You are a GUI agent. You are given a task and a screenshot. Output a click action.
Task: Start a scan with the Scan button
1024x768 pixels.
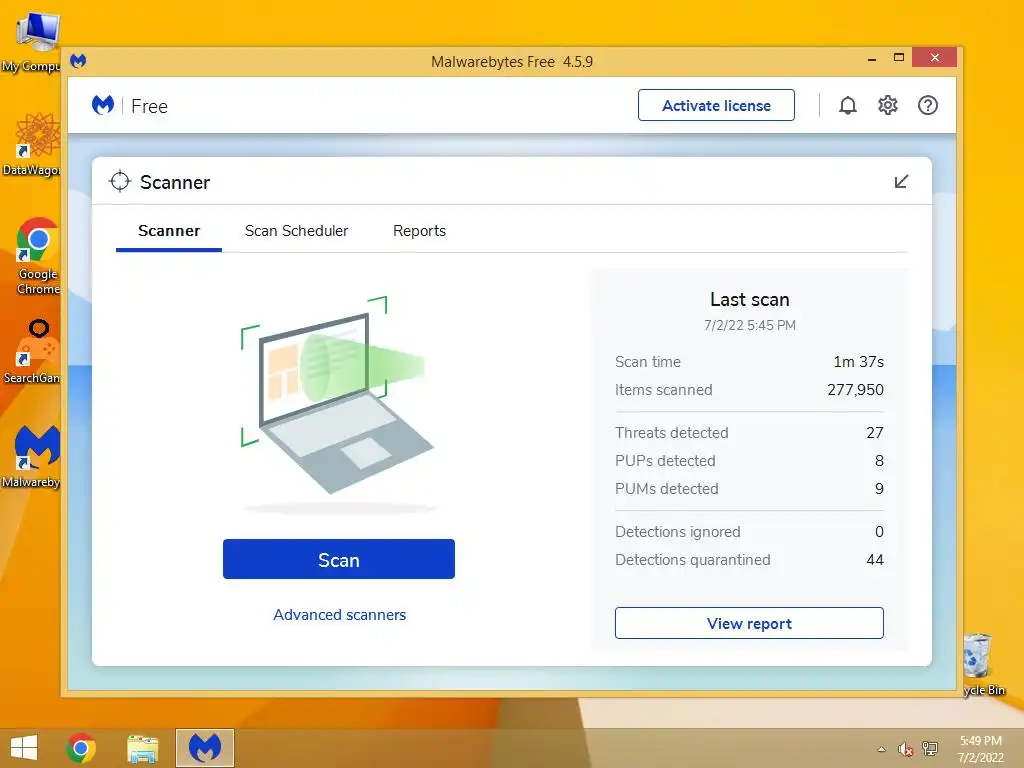point(339,559)
